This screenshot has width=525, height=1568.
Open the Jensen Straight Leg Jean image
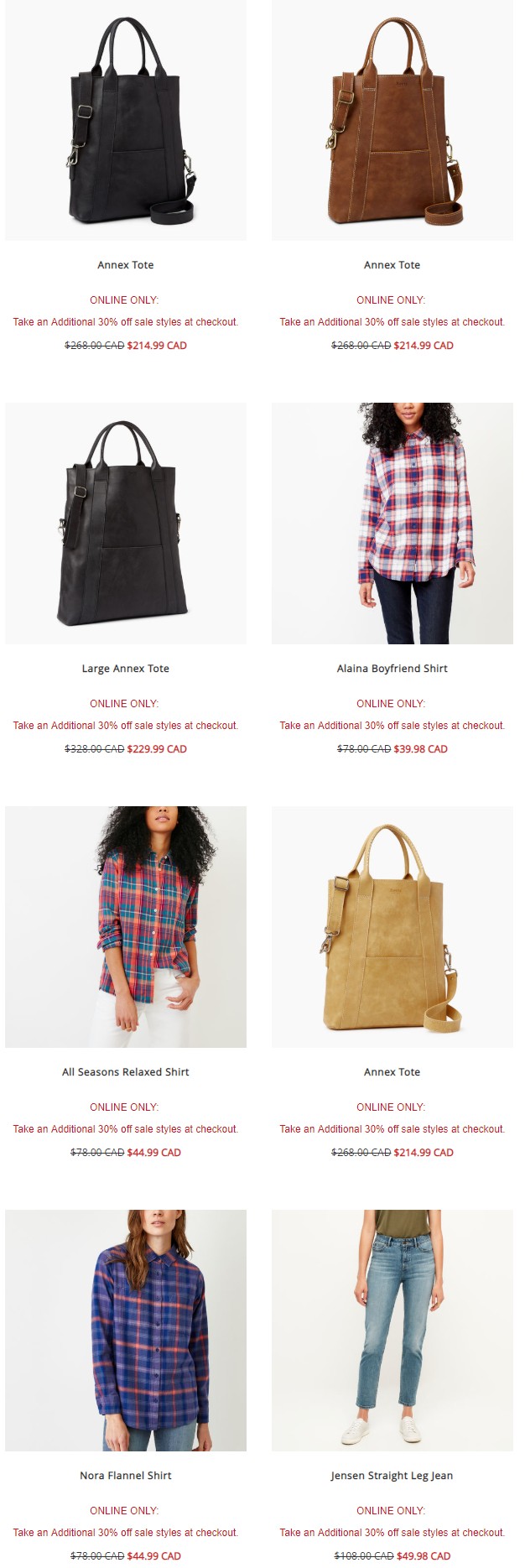[392, 1331]
